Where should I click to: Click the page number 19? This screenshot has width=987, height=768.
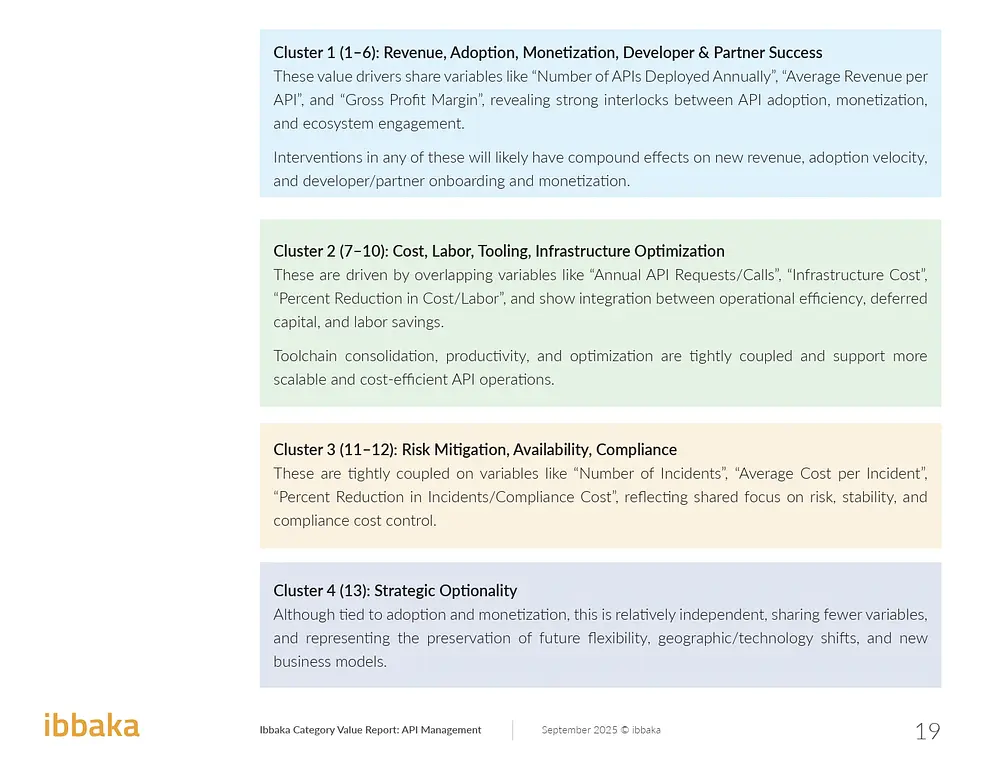(927, 731)
